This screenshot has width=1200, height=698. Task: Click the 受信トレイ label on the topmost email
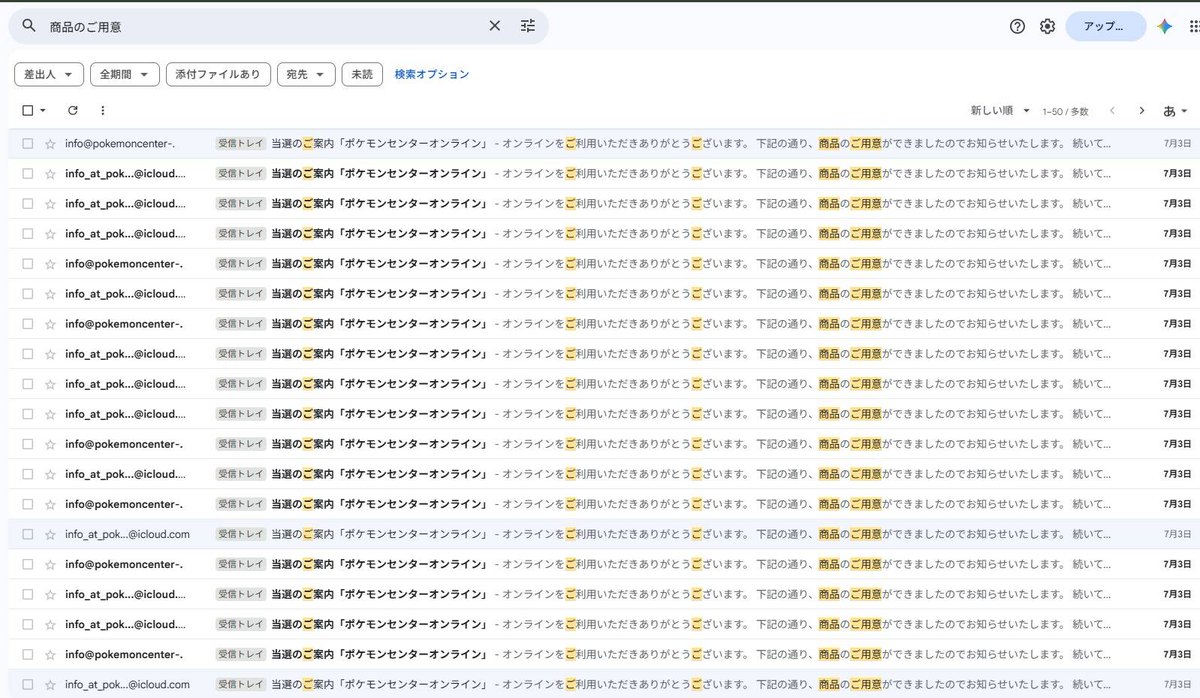[x=241, y=144]
